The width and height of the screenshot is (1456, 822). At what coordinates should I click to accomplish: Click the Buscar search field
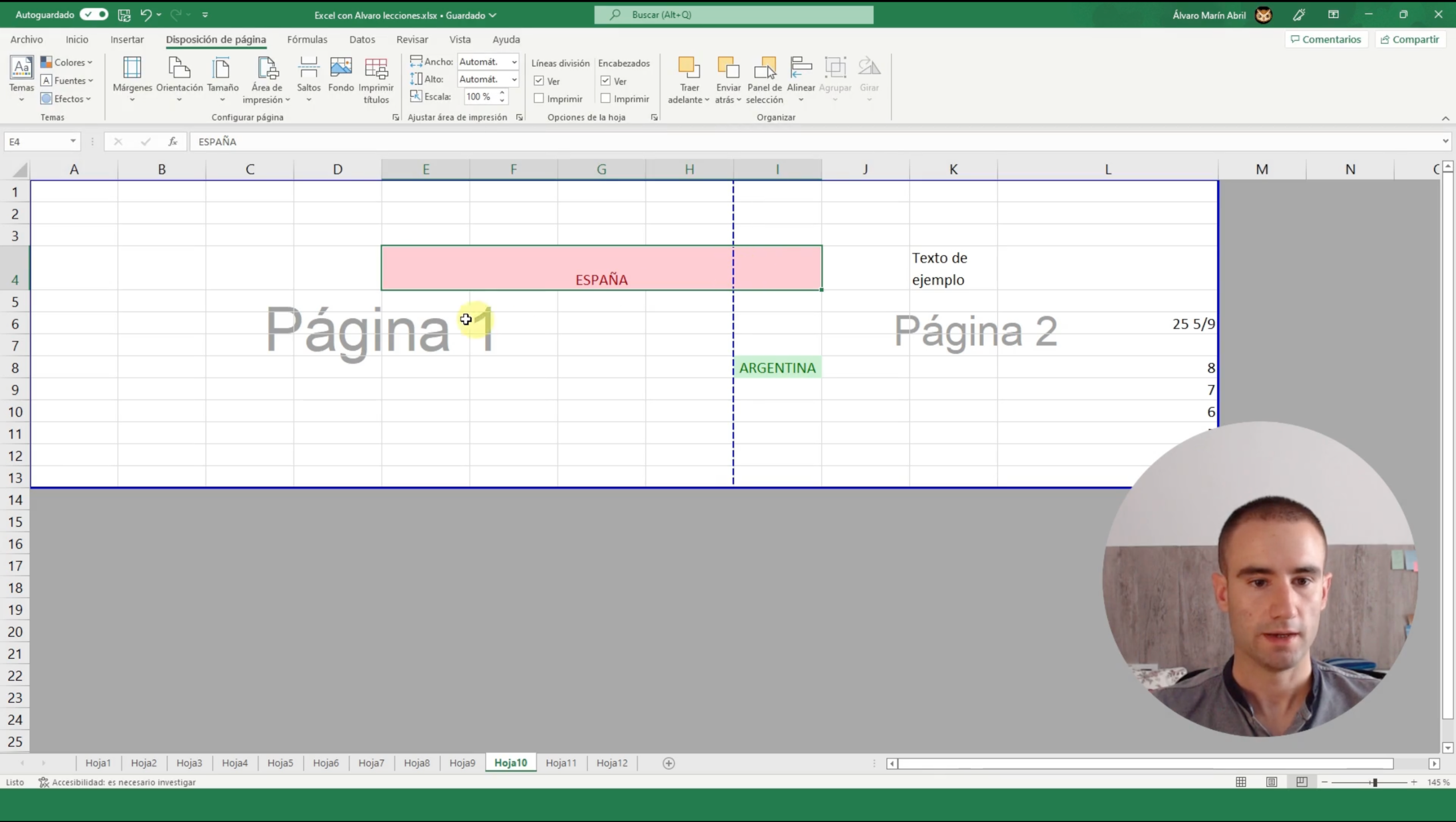click(733, 15)
